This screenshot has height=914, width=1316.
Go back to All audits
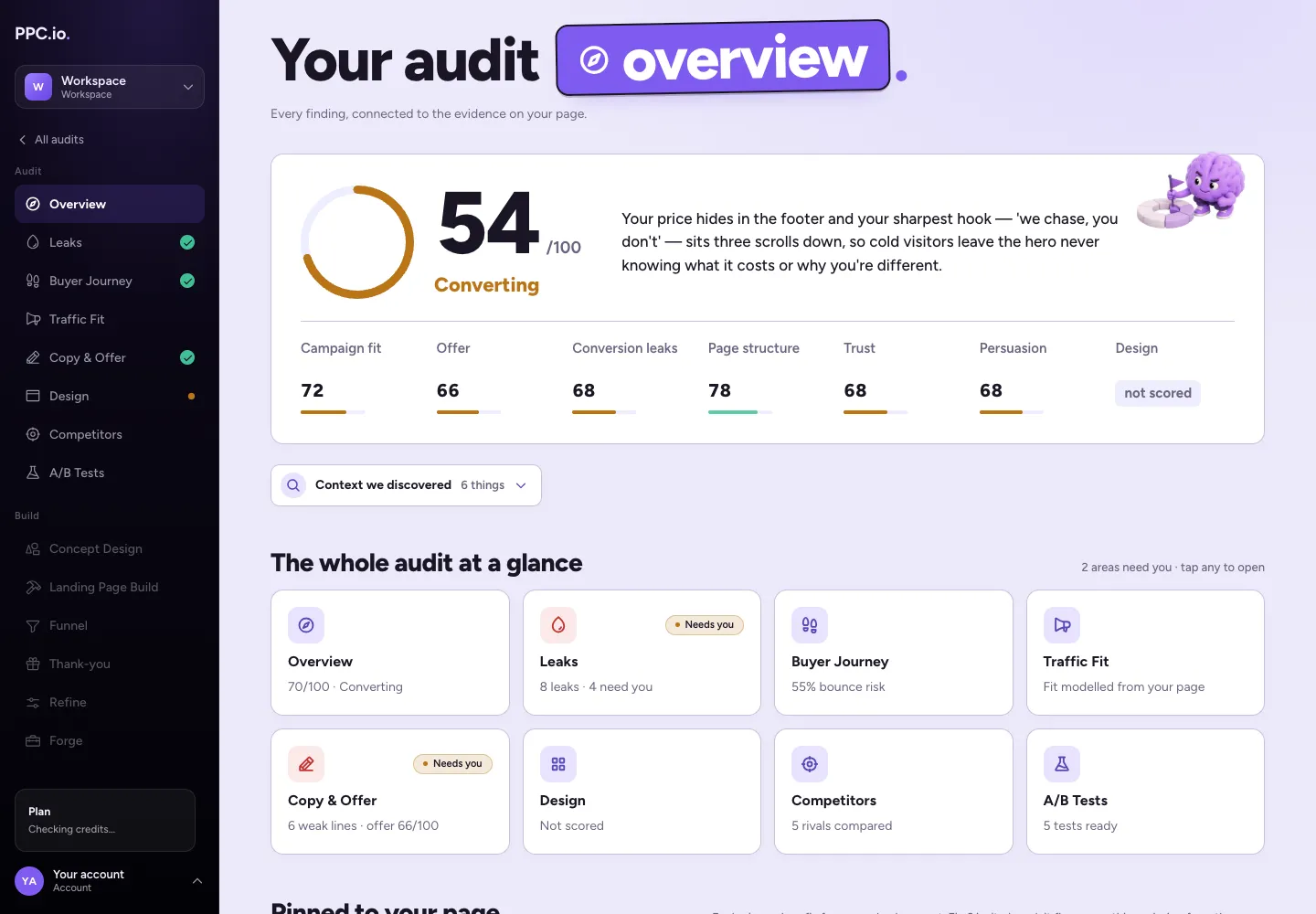[51, 140]
